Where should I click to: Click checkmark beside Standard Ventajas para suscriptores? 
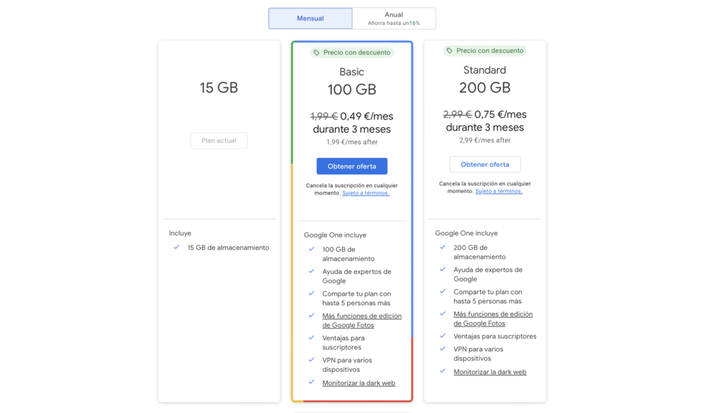point(442,336)
